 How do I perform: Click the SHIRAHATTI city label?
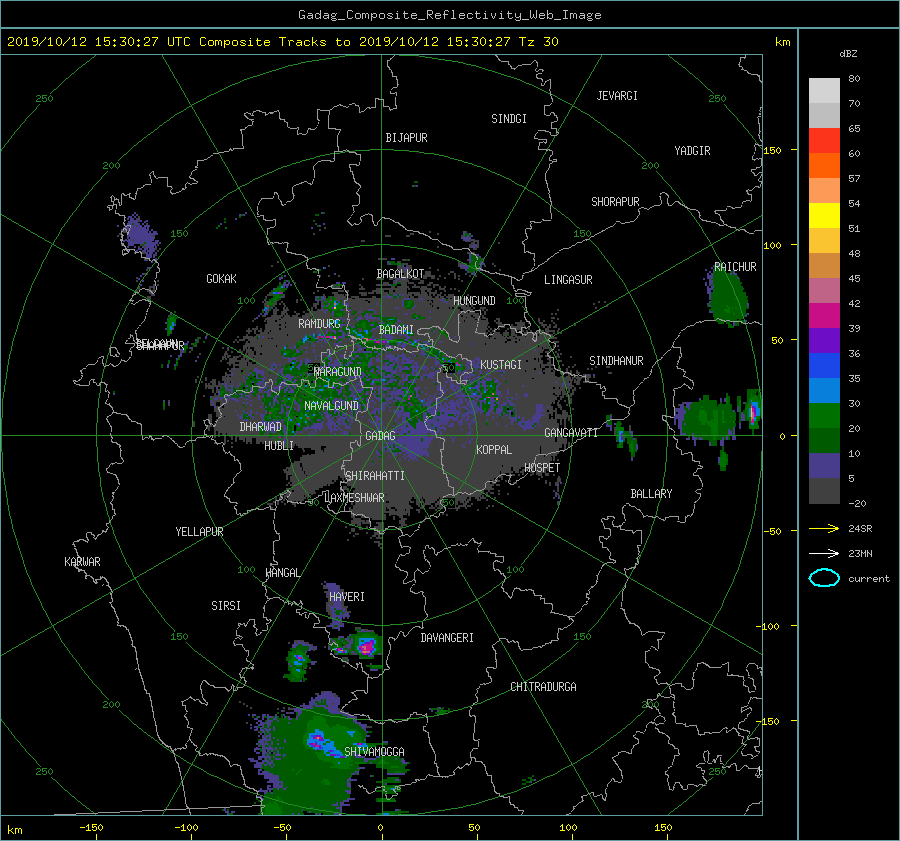coord(375,475)
